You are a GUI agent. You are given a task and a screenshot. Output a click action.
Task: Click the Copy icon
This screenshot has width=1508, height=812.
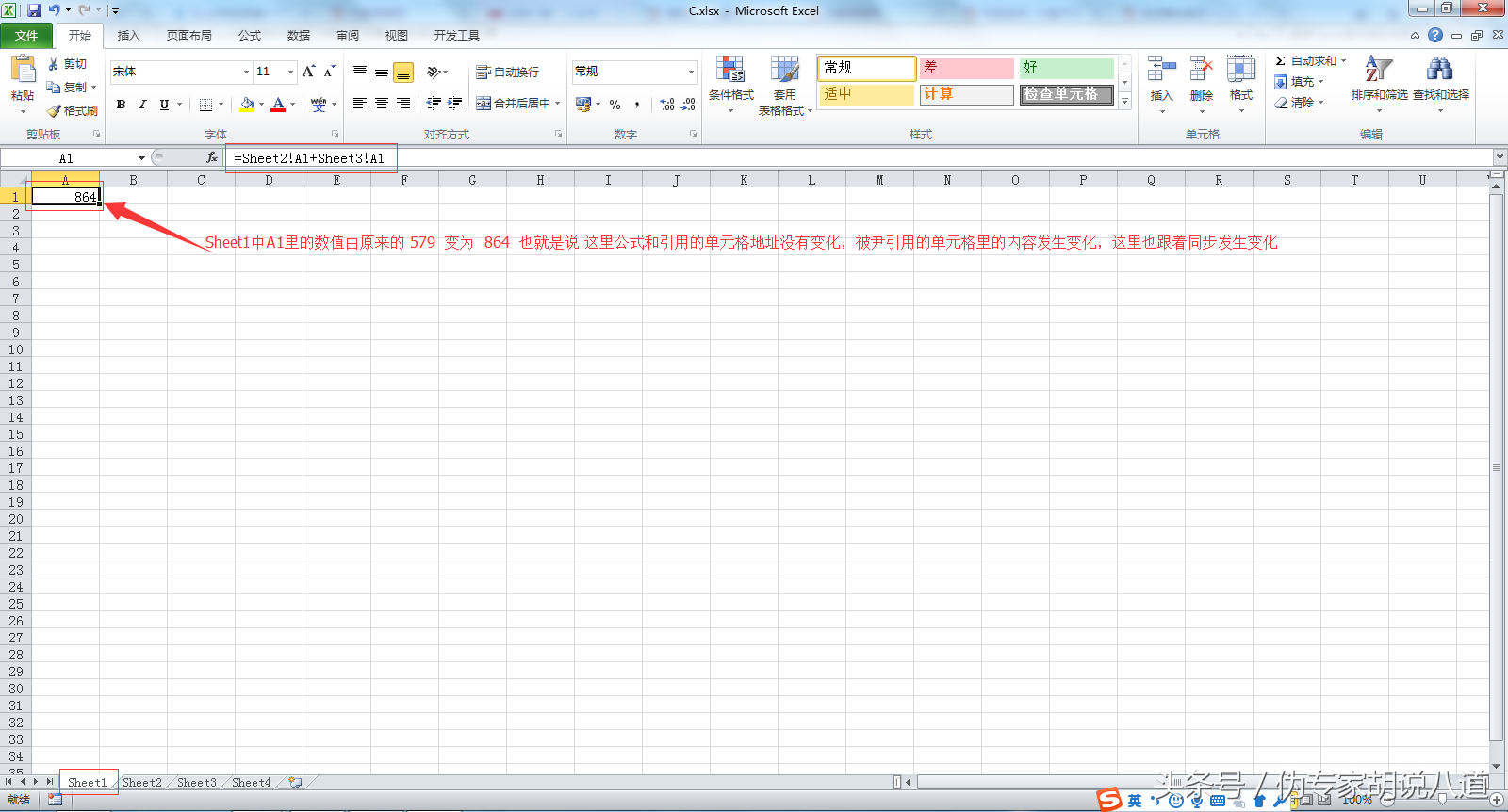click(54, 87)
